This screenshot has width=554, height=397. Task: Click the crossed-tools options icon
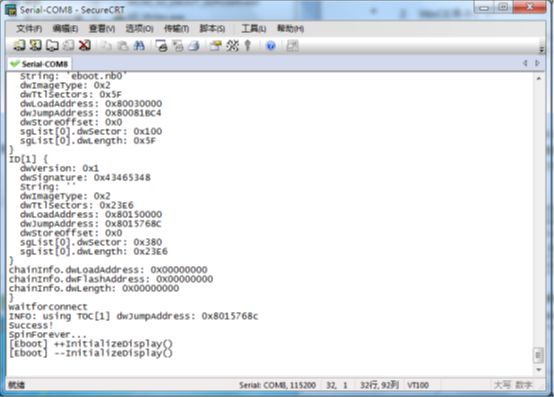[x=232, y=46]
